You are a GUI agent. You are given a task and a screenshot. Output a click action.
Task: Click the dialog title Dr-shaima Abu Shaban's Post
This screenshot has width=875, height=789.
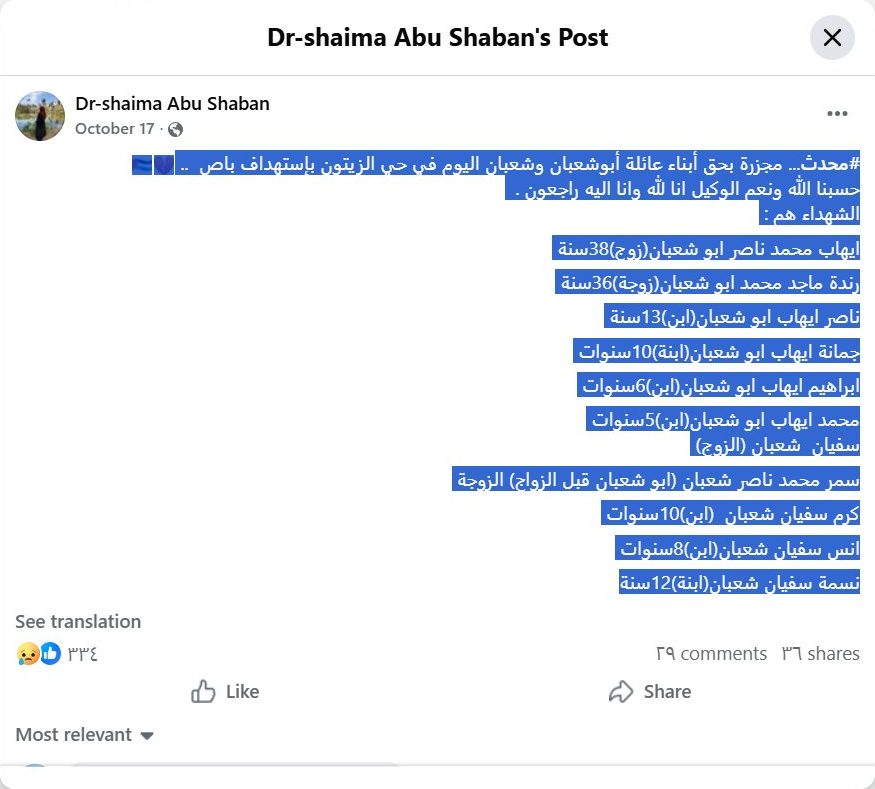coord(437,38)
